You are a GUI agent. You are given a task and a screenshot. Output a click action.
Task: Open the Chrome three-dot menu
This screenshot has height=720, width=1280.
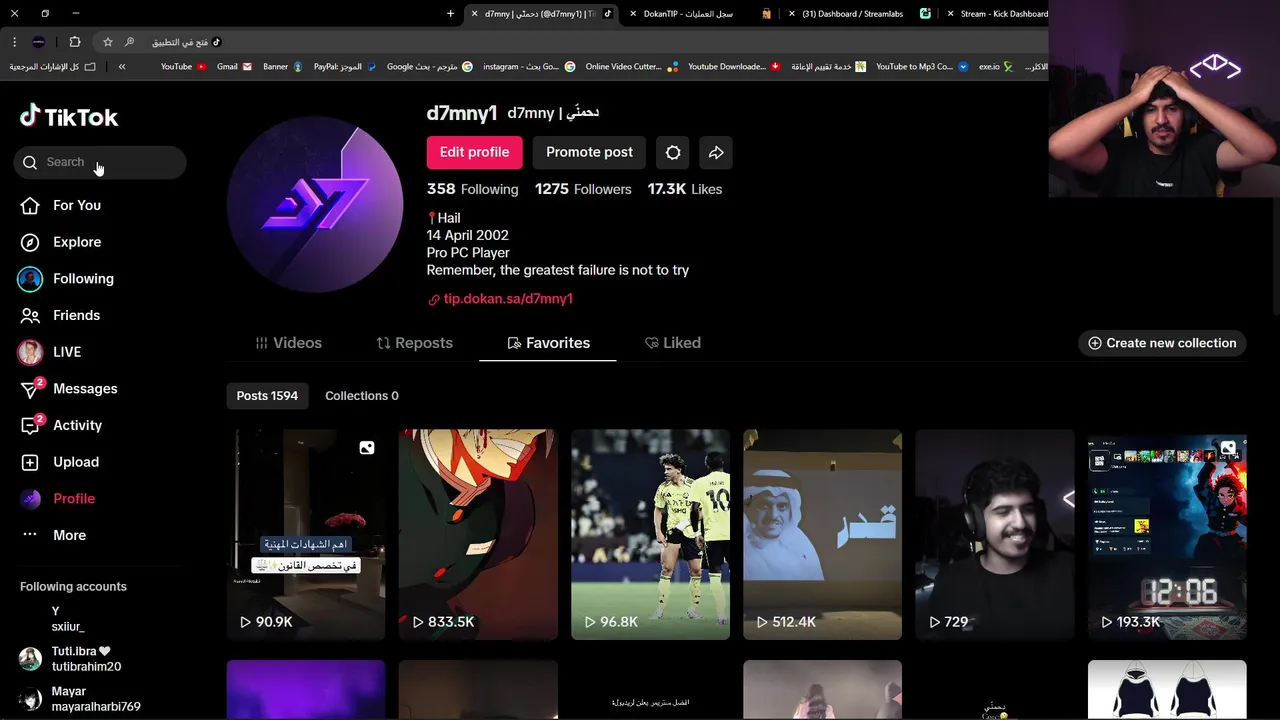(14, 42)
